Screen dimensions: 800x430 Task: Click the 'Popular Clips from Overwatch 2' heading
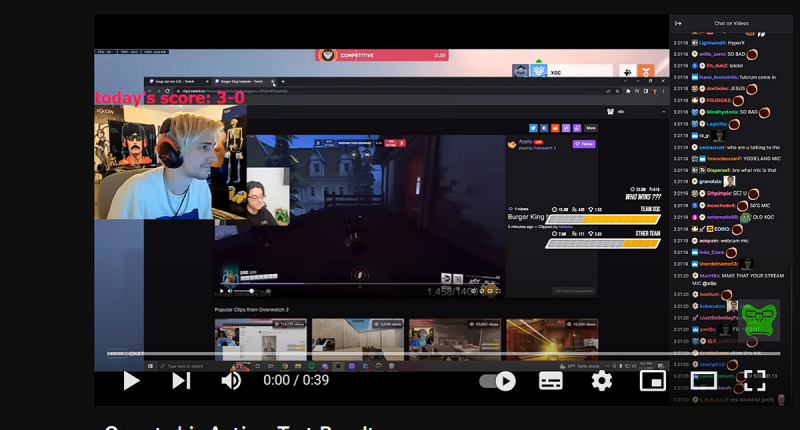pos(252,310)
